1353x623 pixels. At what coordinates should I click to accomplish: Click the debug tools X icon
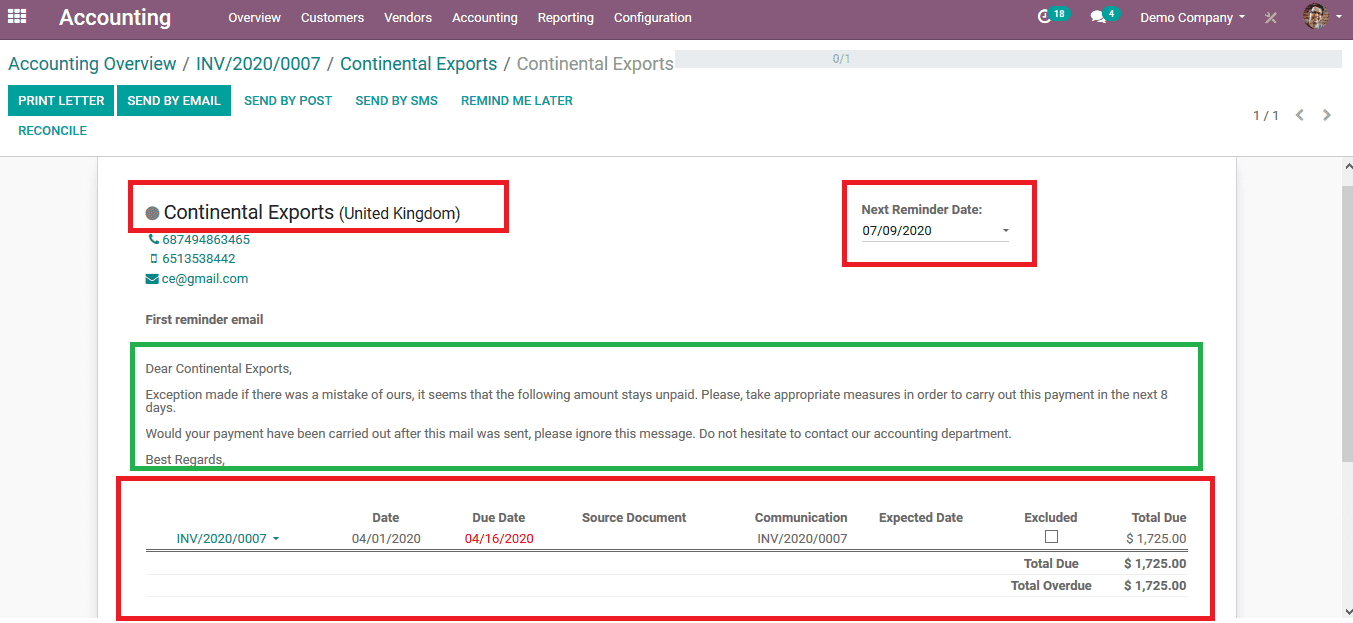point(1271,18)
